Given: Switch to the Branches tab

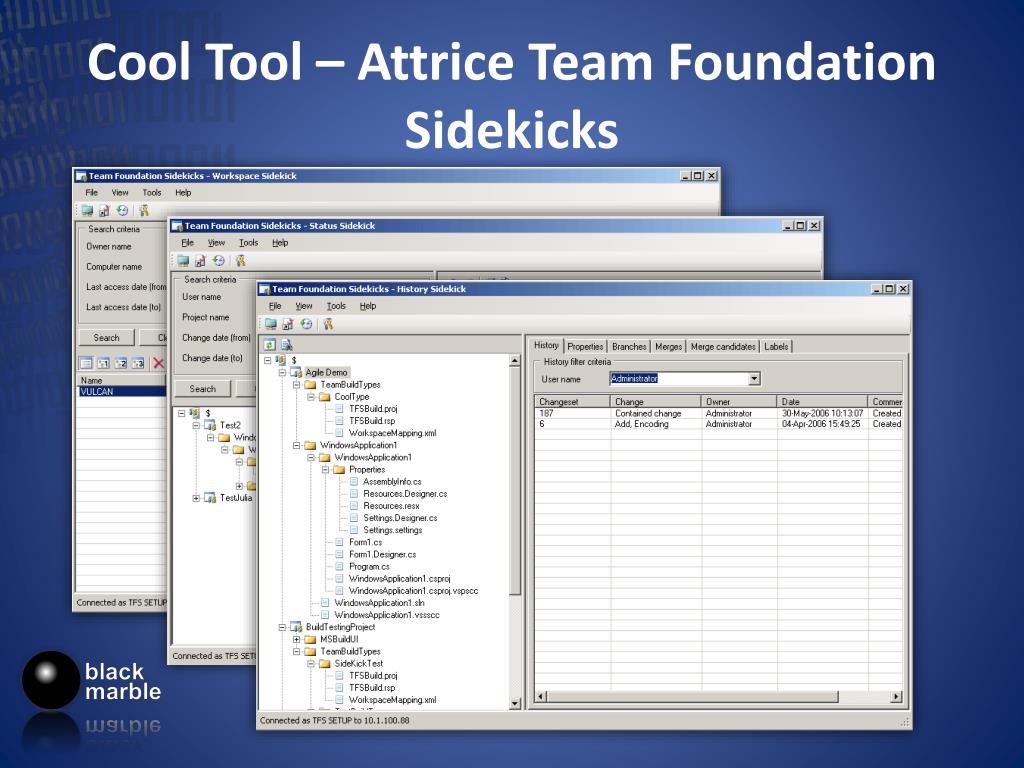Looking at the screenshot, I should 629,347.
